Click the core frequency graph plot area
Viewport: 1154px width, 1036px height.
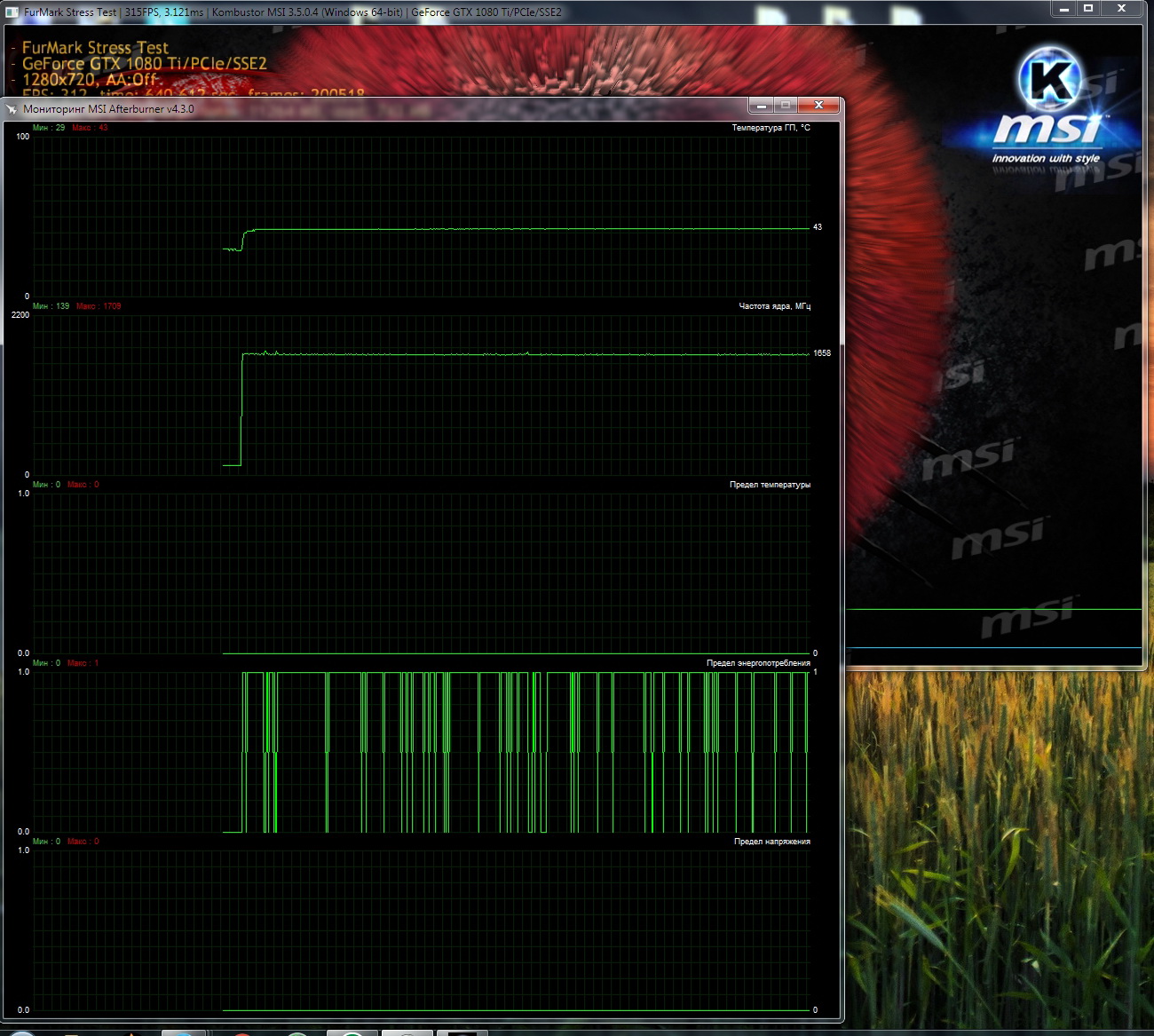(x=422, y=395)
